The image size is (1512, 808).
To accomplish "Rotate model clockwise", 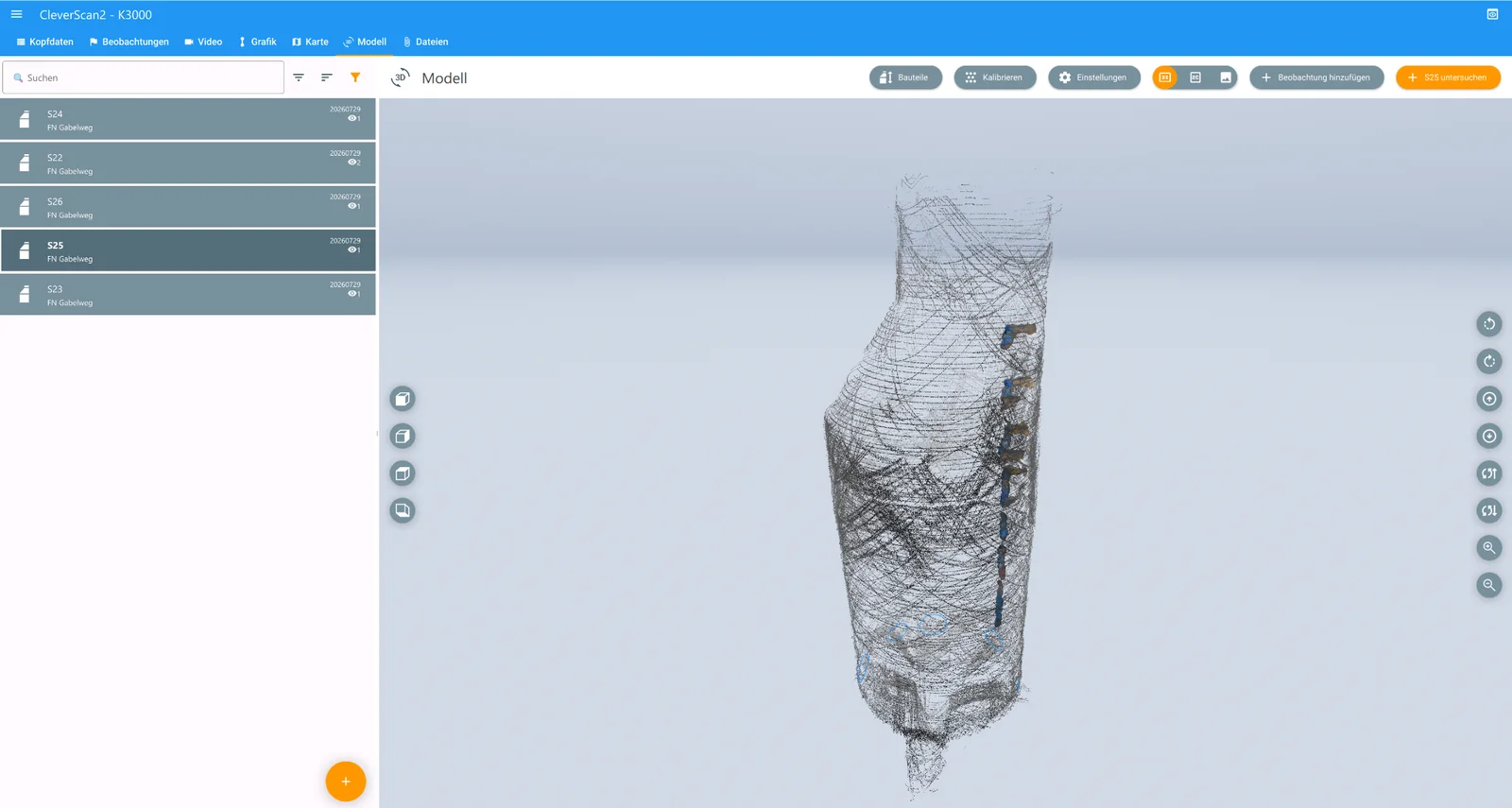I will [1489, 361].
